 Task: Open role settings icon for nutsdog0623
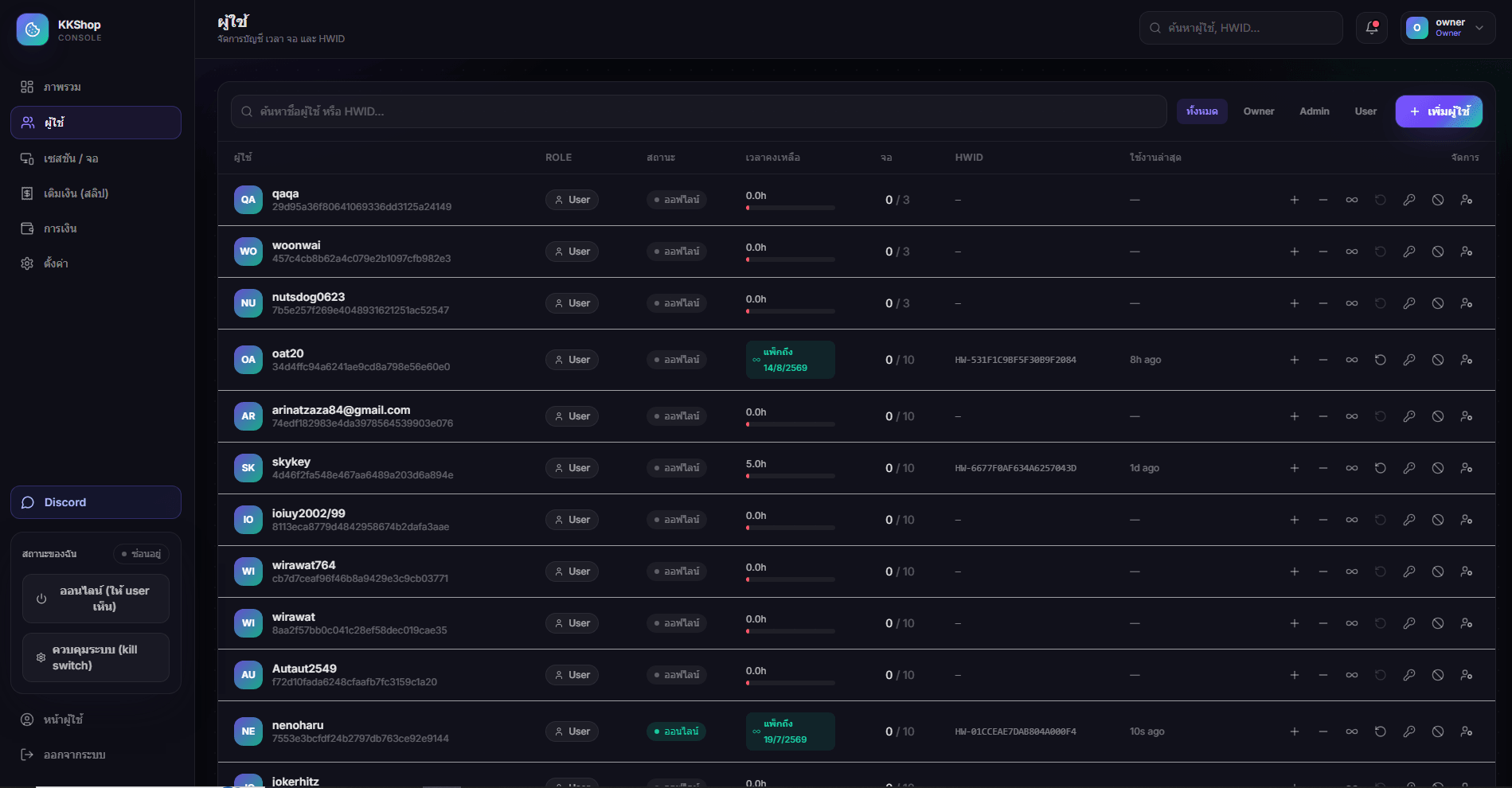pos(1467,303)
